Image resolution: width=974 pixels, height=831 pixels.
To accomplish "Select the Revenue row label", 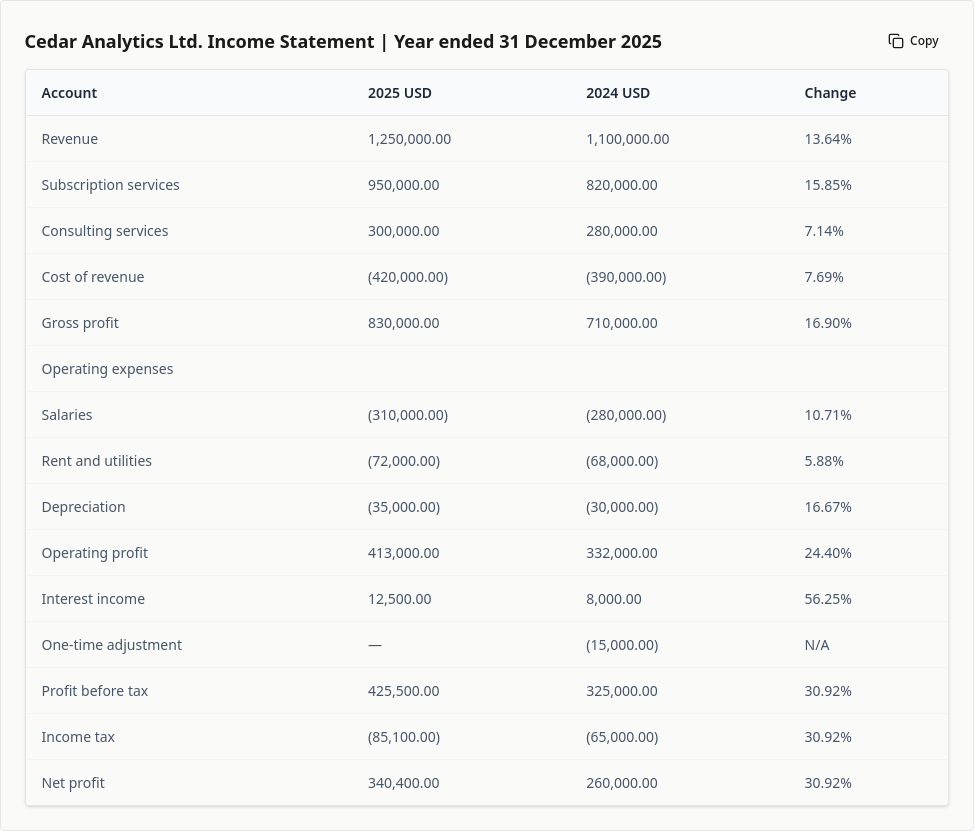I will pos(70,139).
